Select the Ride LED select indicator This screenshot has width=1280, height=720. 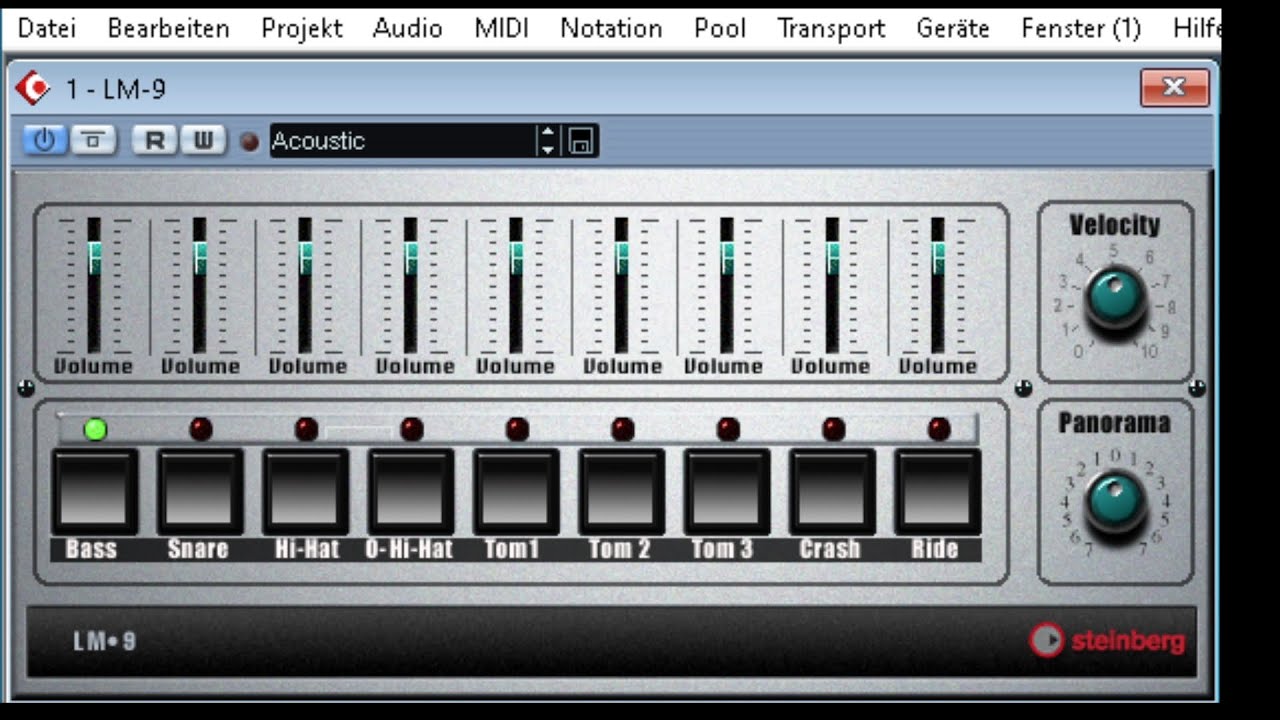(939, 429)
